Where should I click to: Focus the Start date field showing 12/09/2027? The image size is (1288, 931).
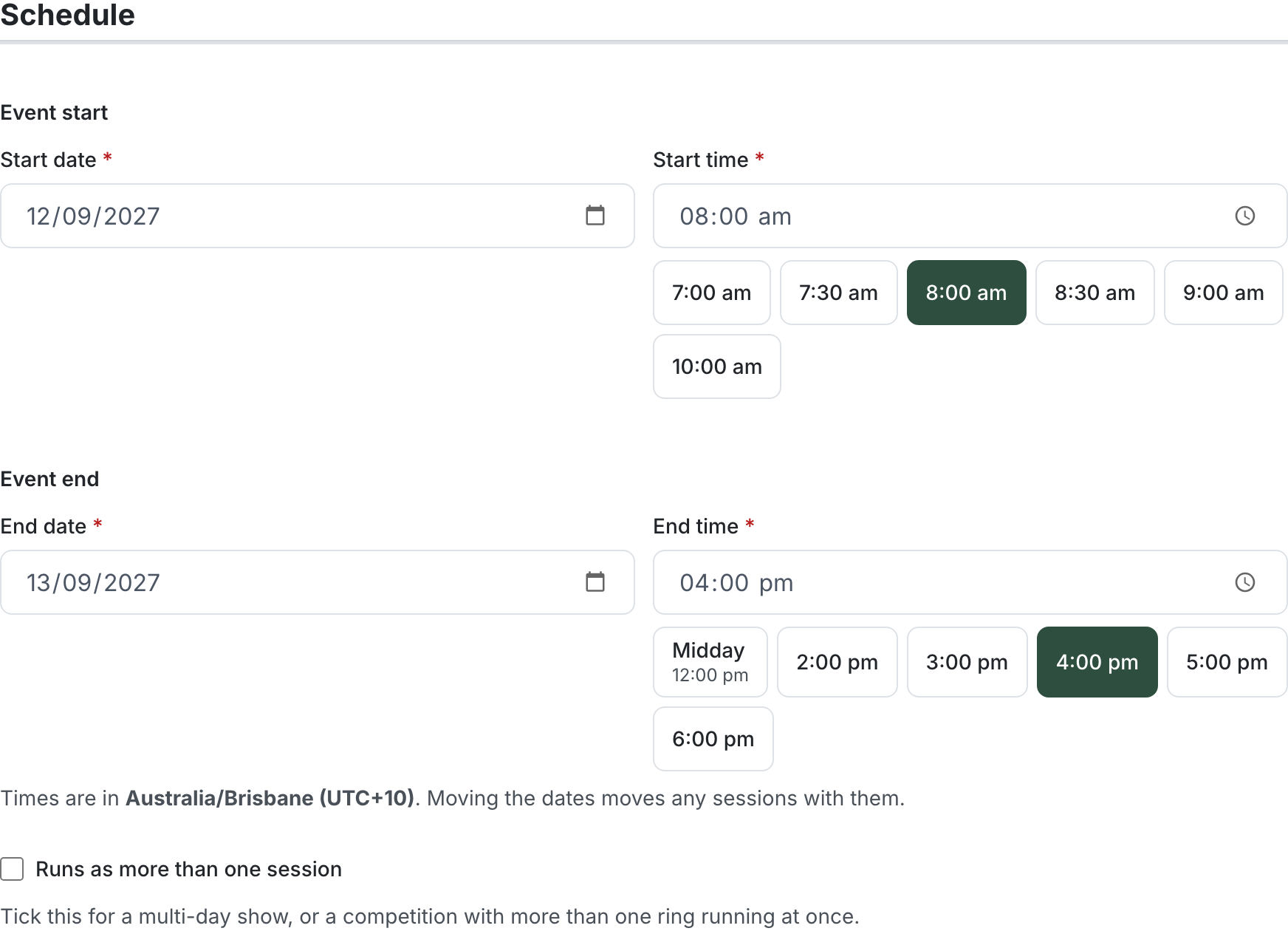tap(318, 216)
